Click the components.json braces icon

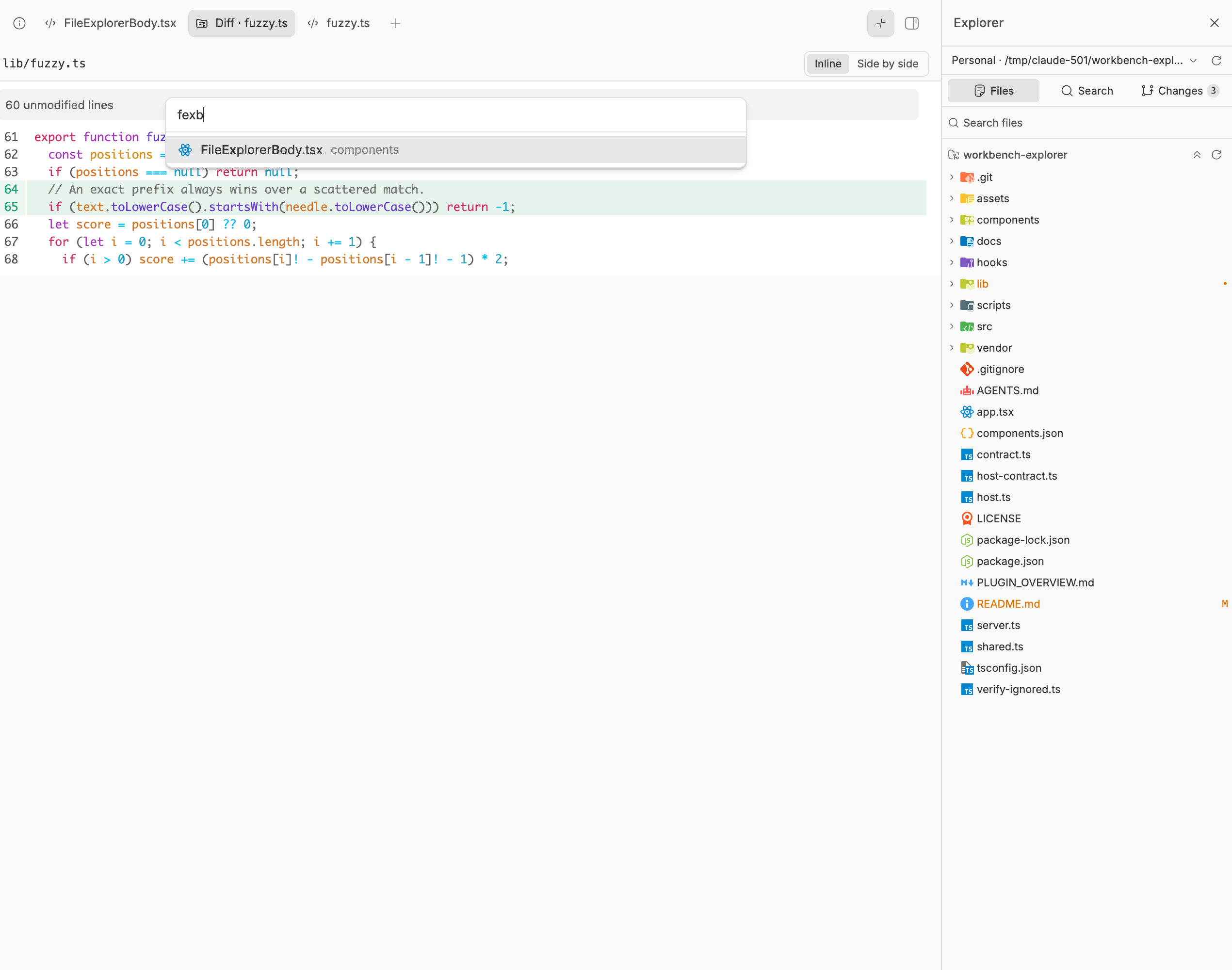click(x=967, y=433)
